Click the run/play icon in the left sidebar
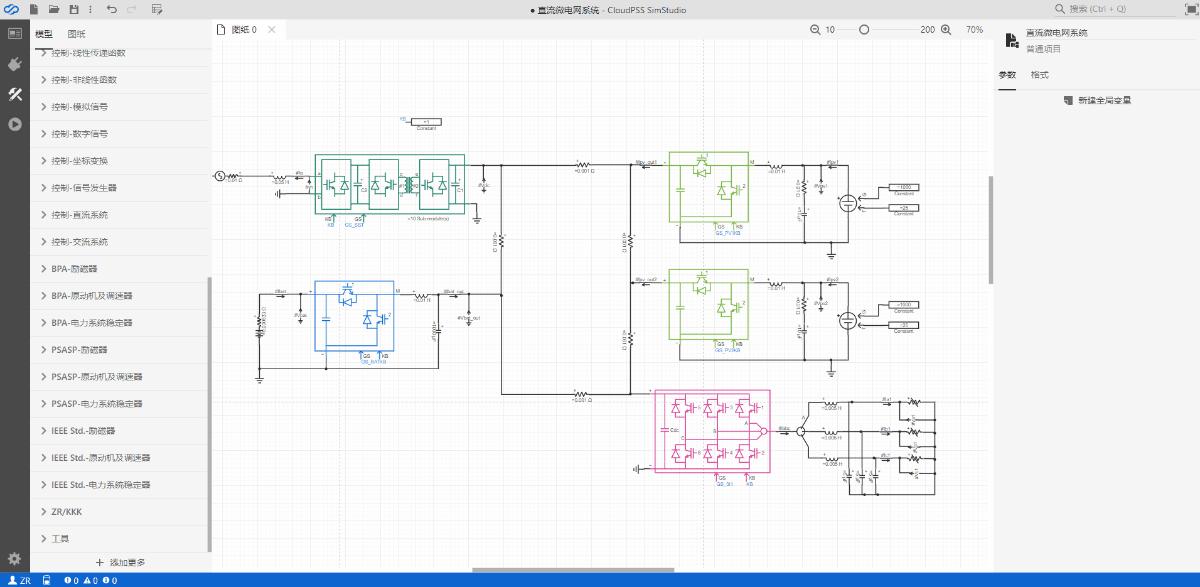The width and height of the screenshot is (1200, 587). tap(16, 125)
